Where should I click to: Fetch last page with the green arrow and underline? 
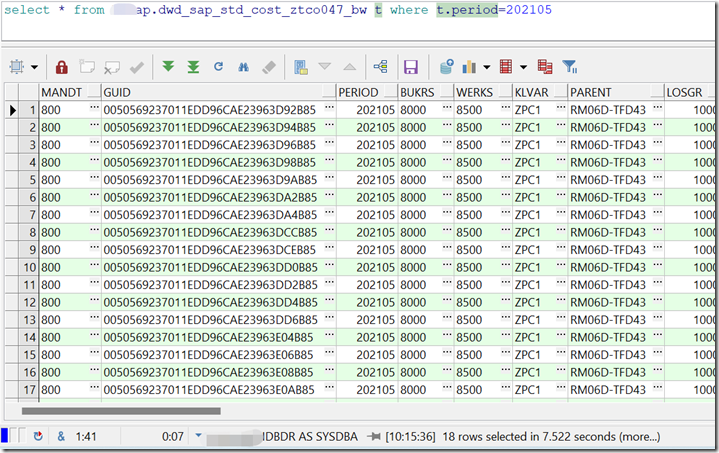coord(194,67)
